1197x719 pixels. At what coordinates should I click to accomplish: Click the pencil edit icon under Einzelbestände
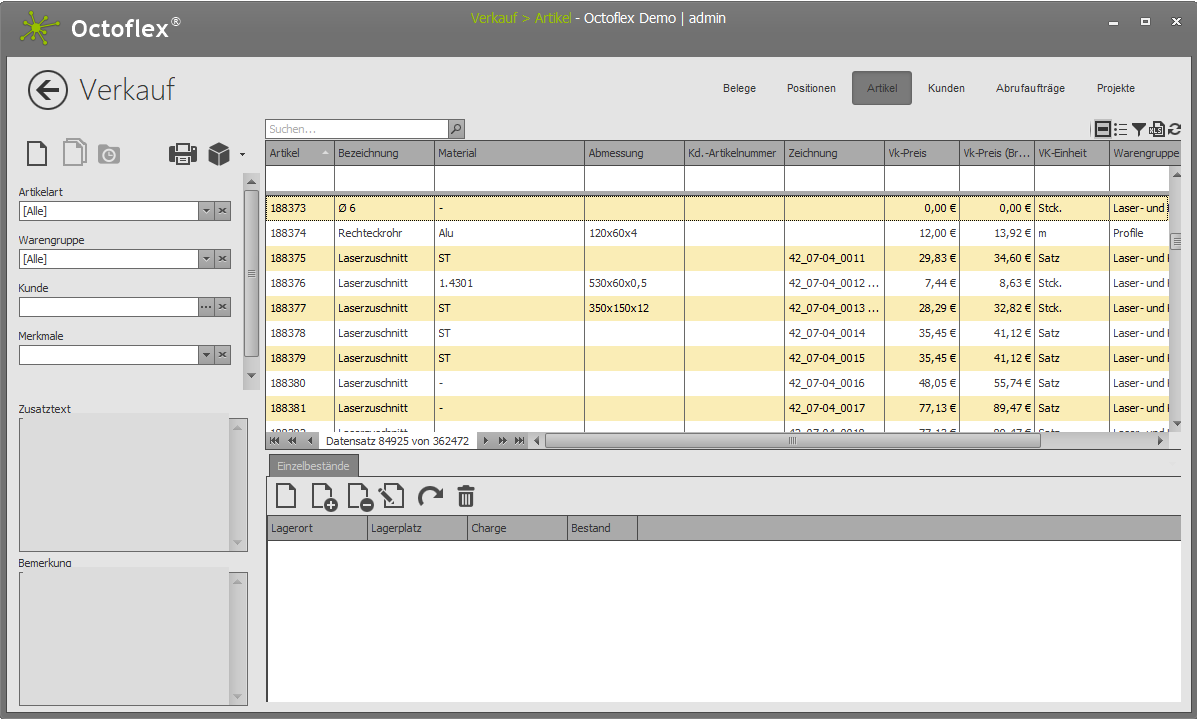(392, 496)
